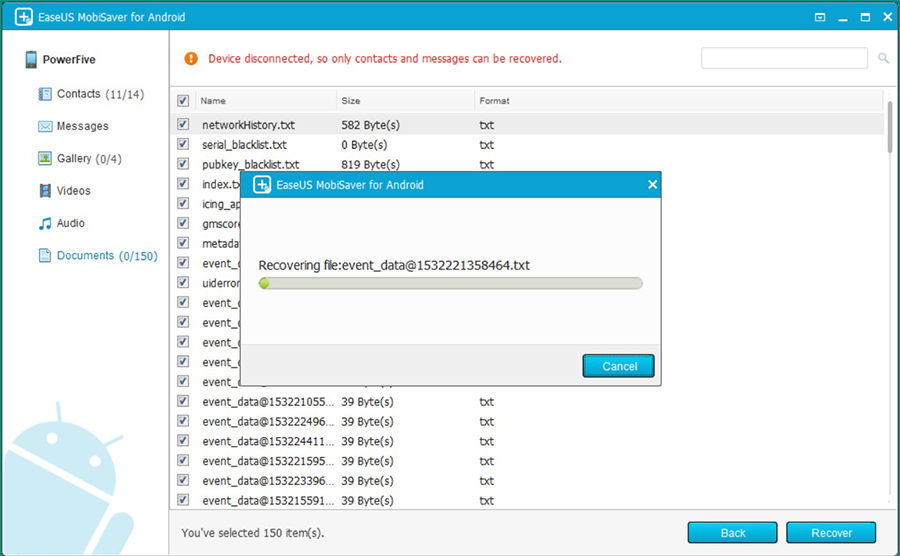Open the title bar menu dropdown icon
Image resolution: width=900 pixels, height=556 pixels.
[820, 17]
